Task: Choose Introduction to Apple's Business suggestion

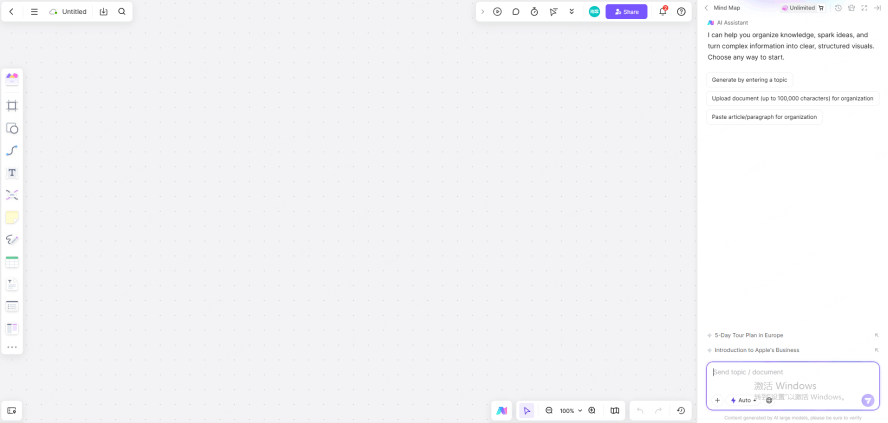Action: 757,350
